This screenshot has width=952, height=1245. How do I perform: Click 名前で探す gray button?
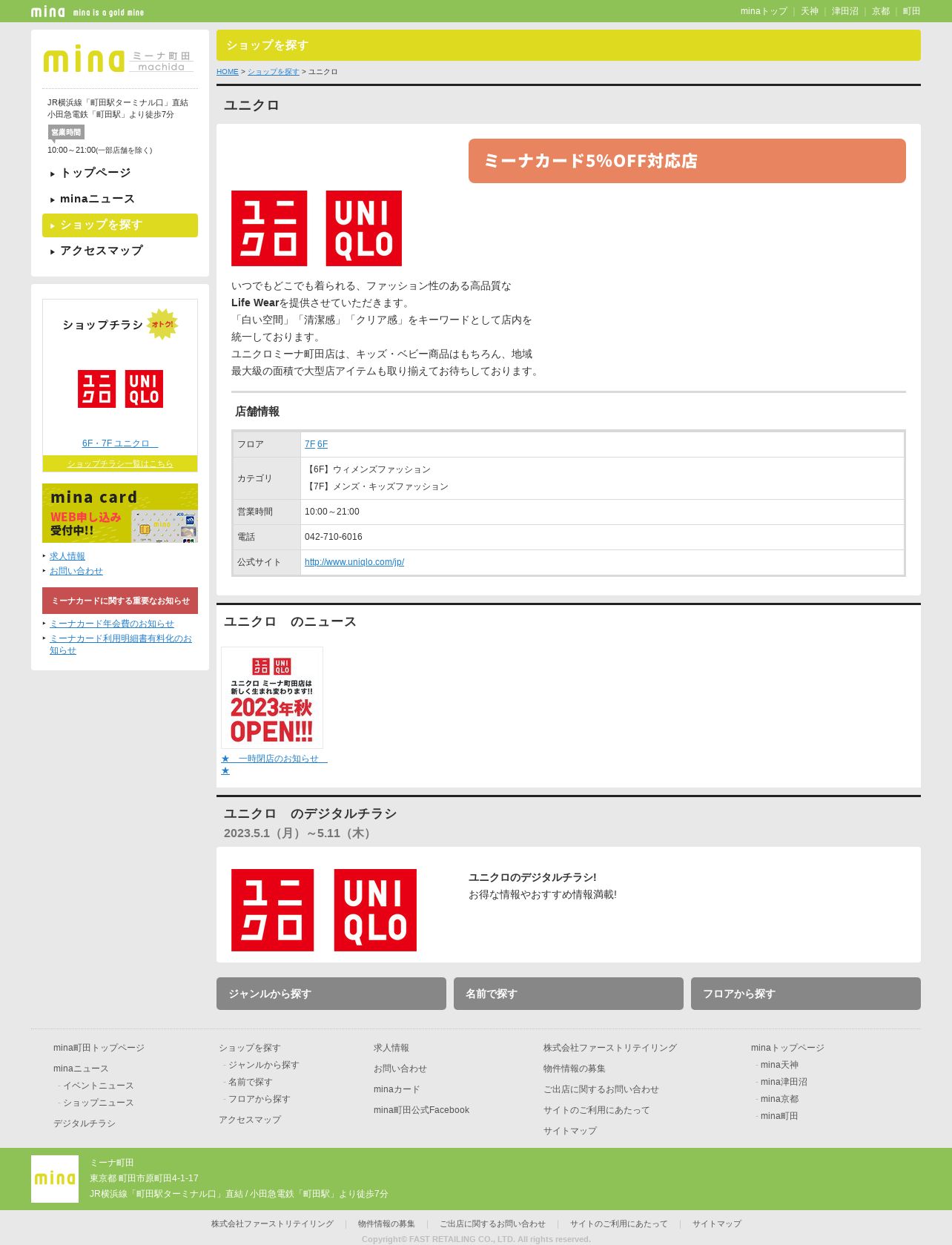click(569, 994)
